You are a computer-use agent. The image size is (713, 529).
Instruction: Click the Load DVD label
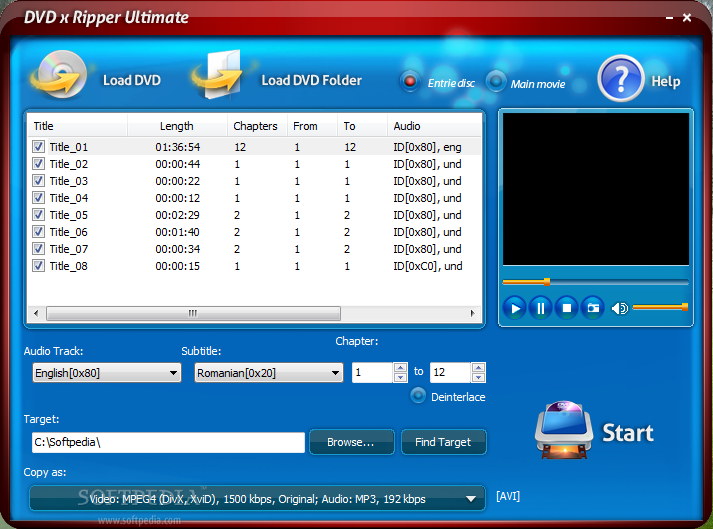pyautogui.click(x=132, y=80)
